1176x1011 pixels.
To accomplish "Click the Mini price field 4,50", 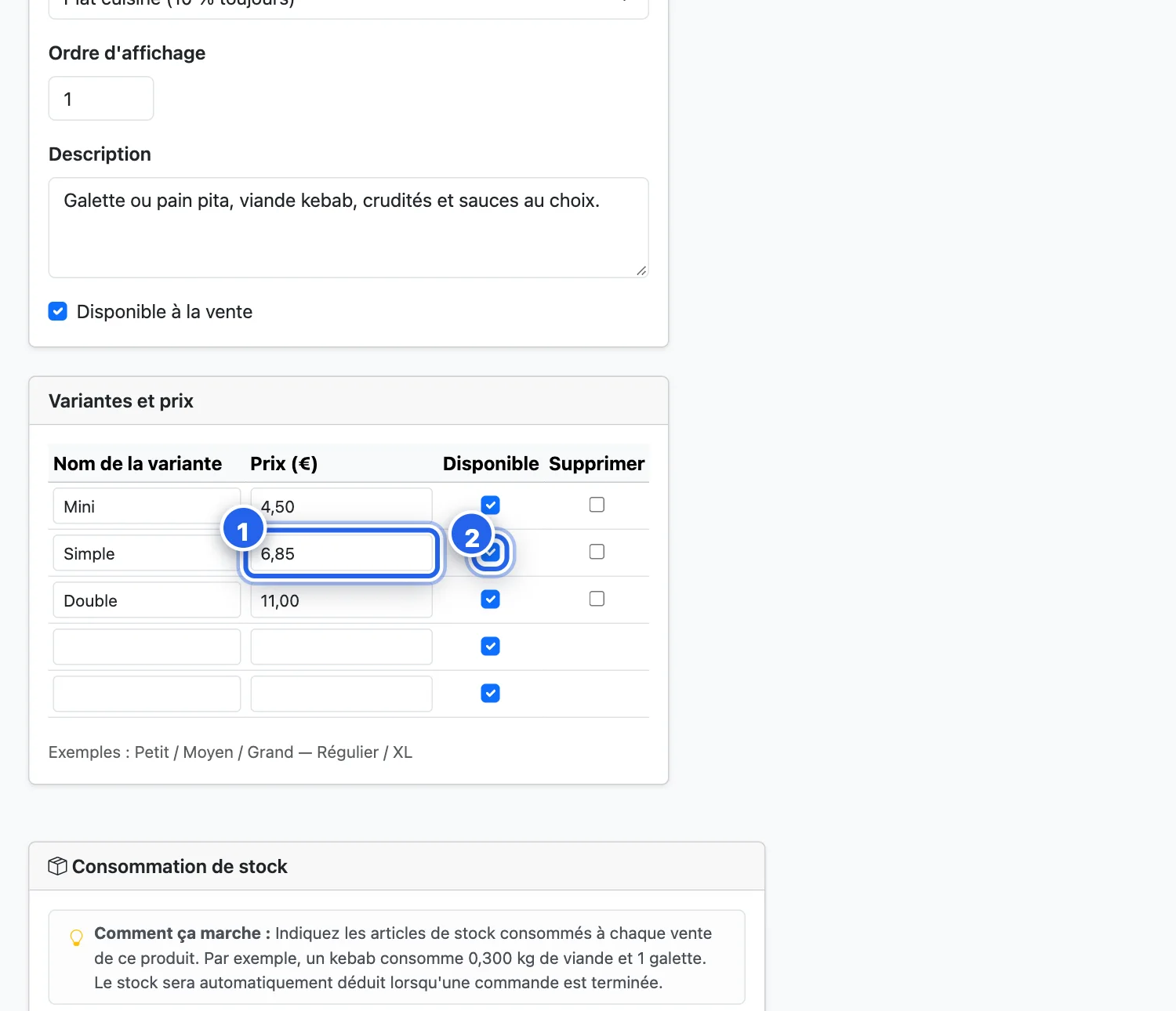I will (x=342, y=506).
